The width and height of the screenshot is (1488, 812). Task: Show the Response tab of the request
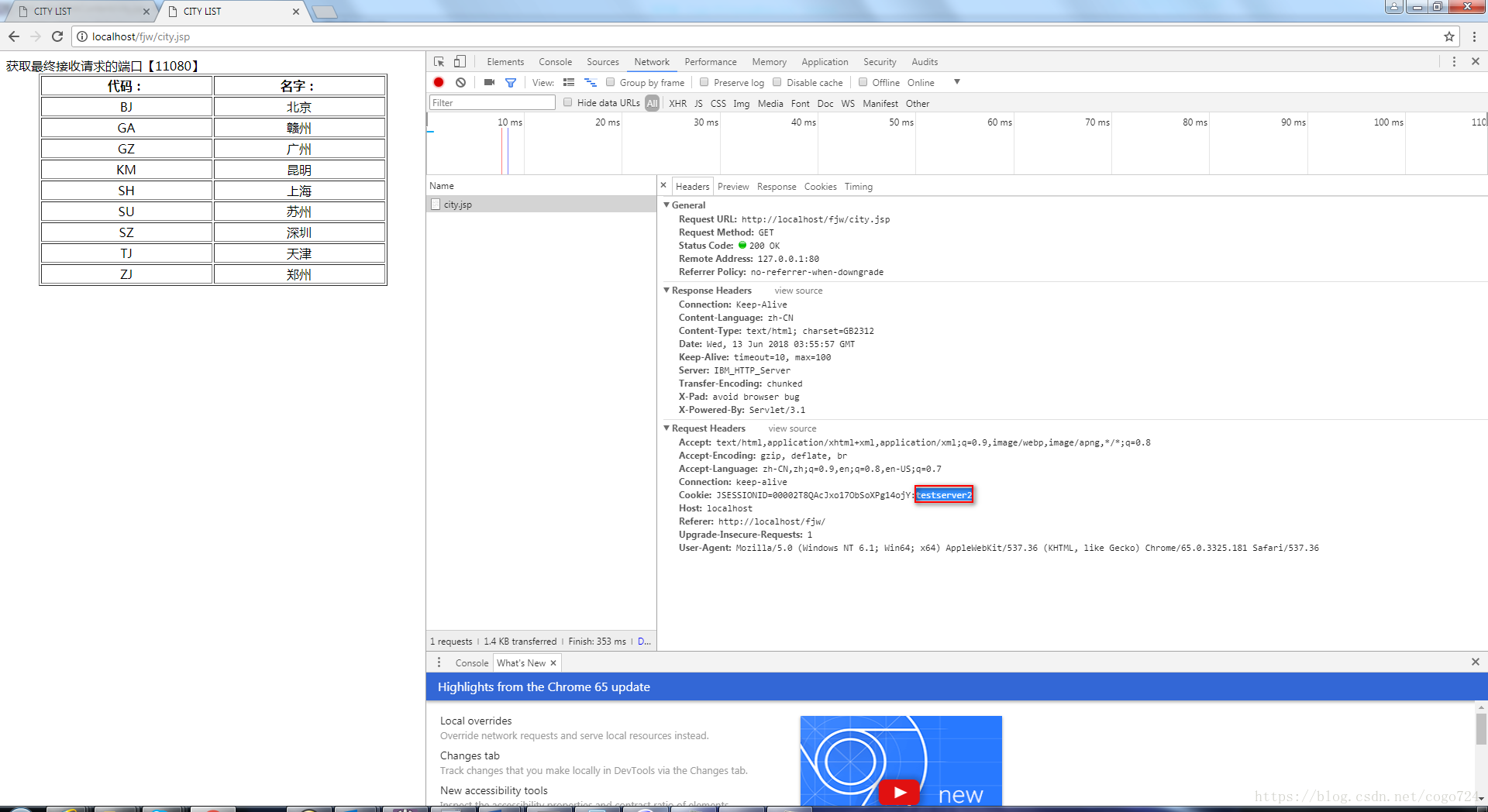777,187
